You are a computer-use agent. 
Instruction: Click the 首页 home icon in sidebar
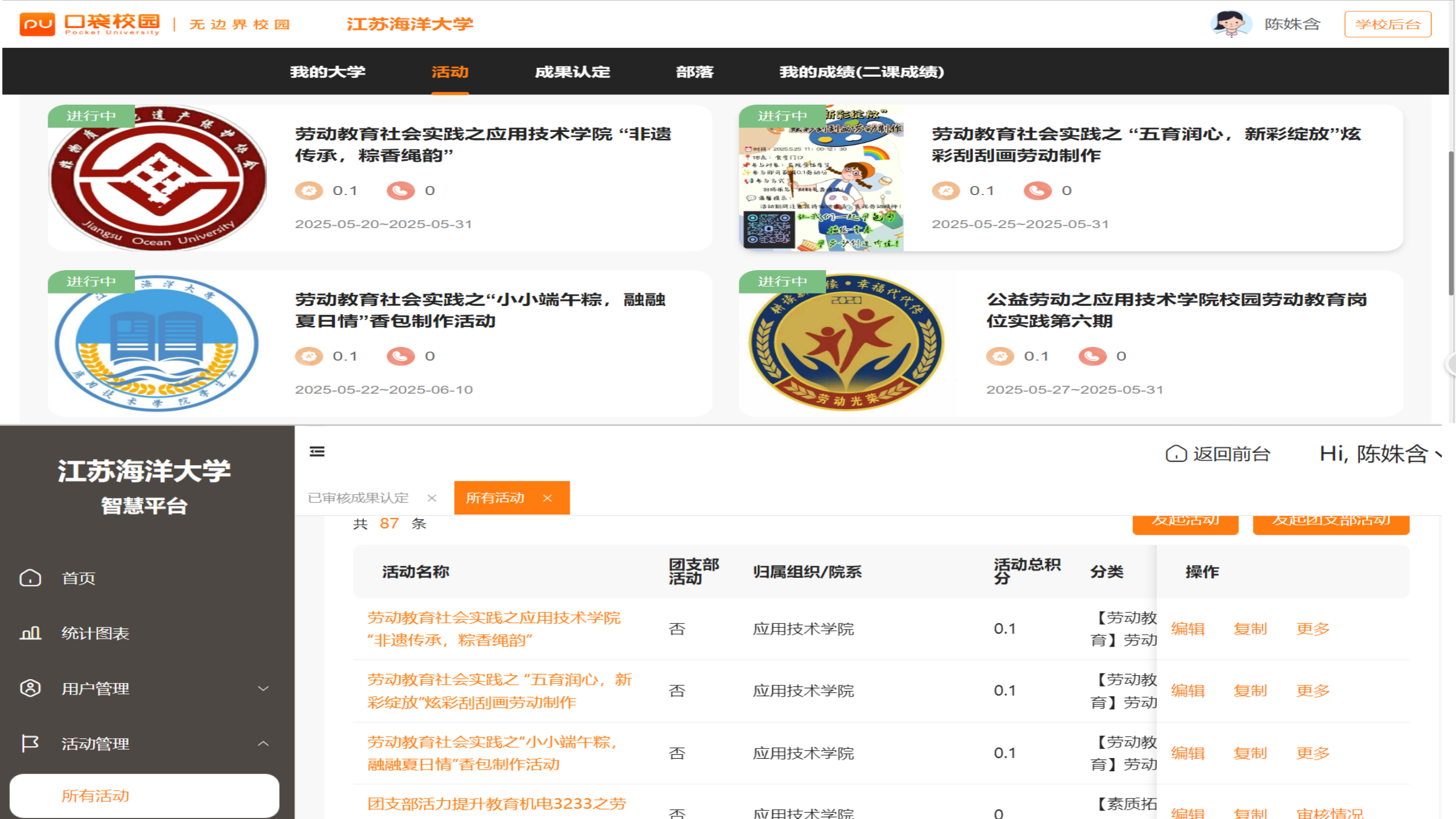coord(30,578)
